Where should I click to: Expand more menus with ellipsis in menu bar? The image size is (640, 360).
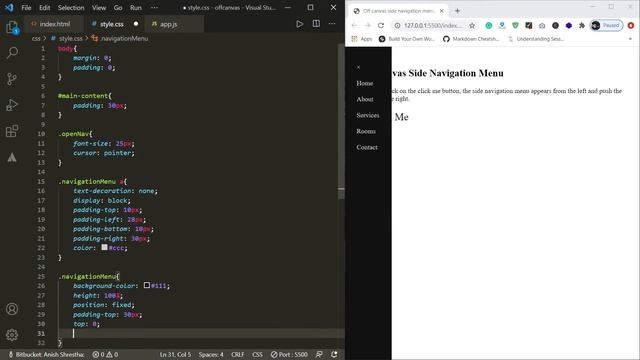point(154,7)
